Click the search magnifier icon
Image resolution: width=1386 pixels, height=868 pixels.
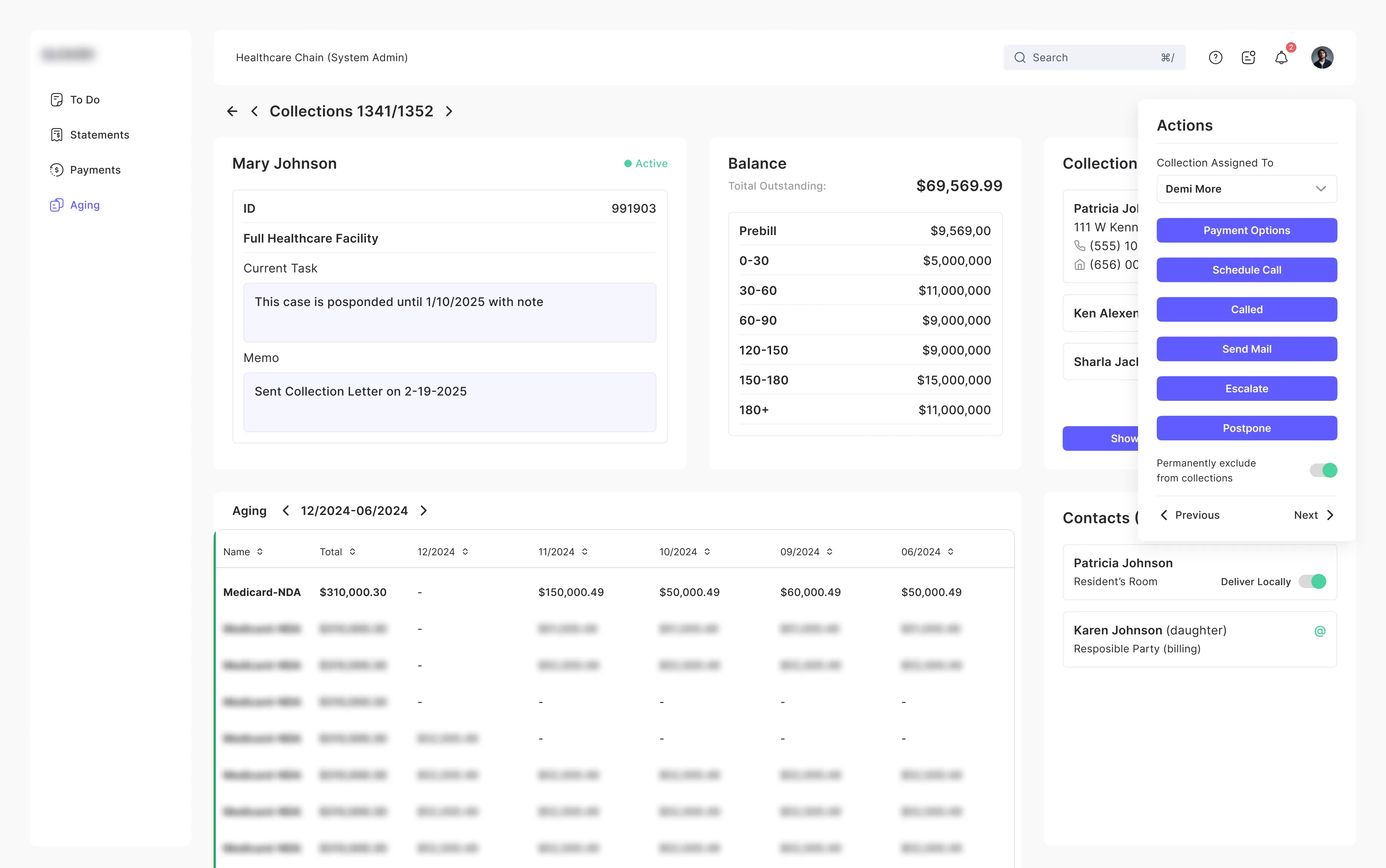tap(1020, 57)
